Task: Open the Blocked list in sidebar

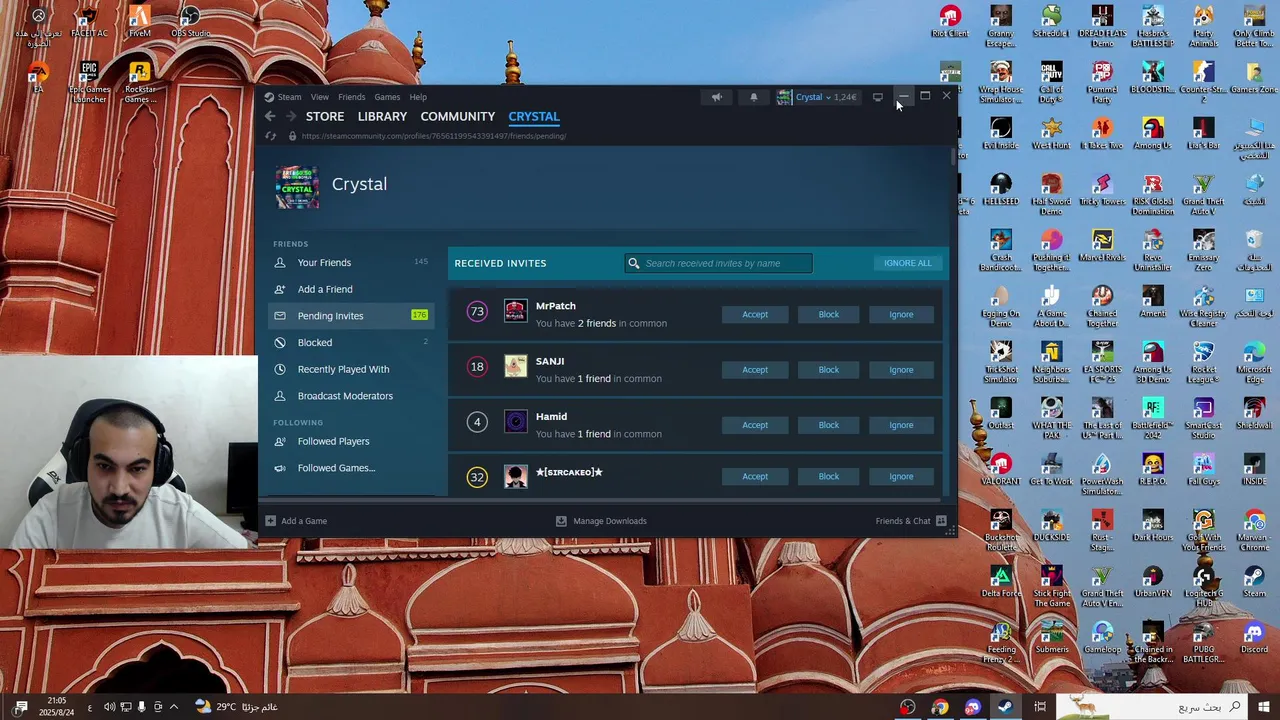Action: tap(351, 342)
